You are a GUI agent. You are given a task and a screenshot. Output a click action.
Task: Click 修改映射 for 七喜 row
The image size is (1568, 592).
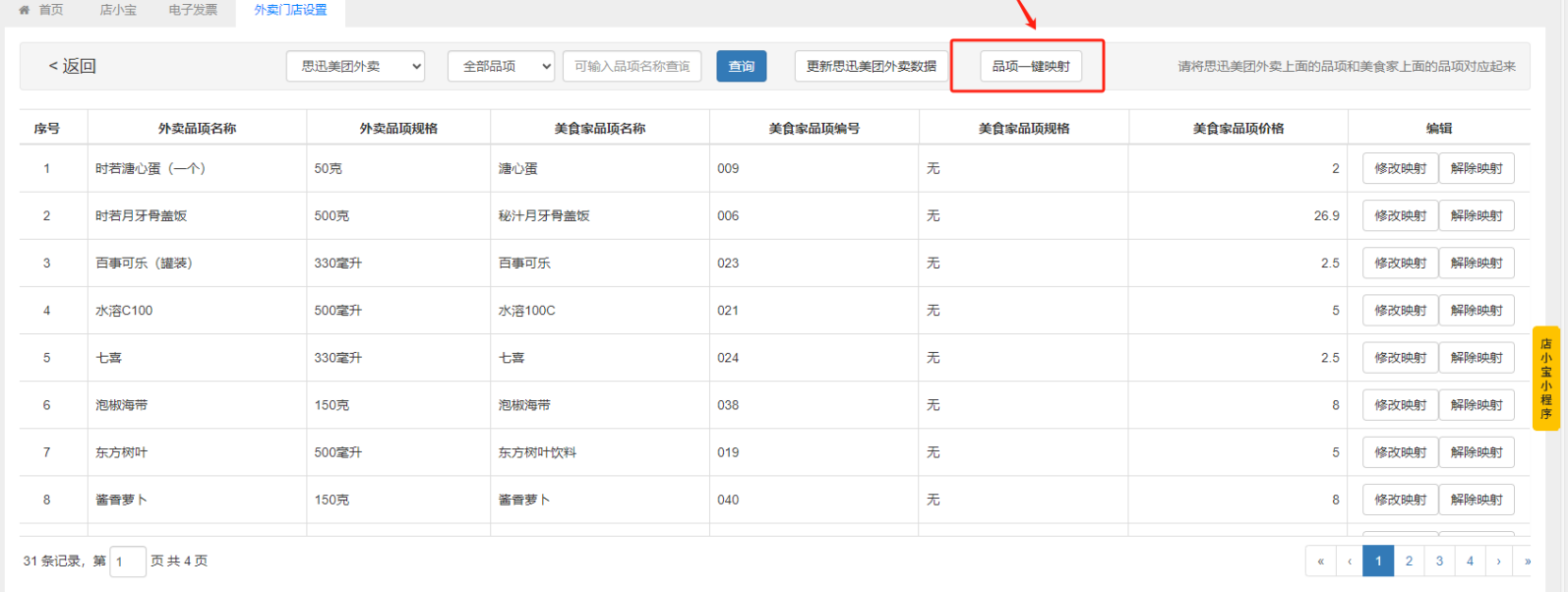(1400, 357)
